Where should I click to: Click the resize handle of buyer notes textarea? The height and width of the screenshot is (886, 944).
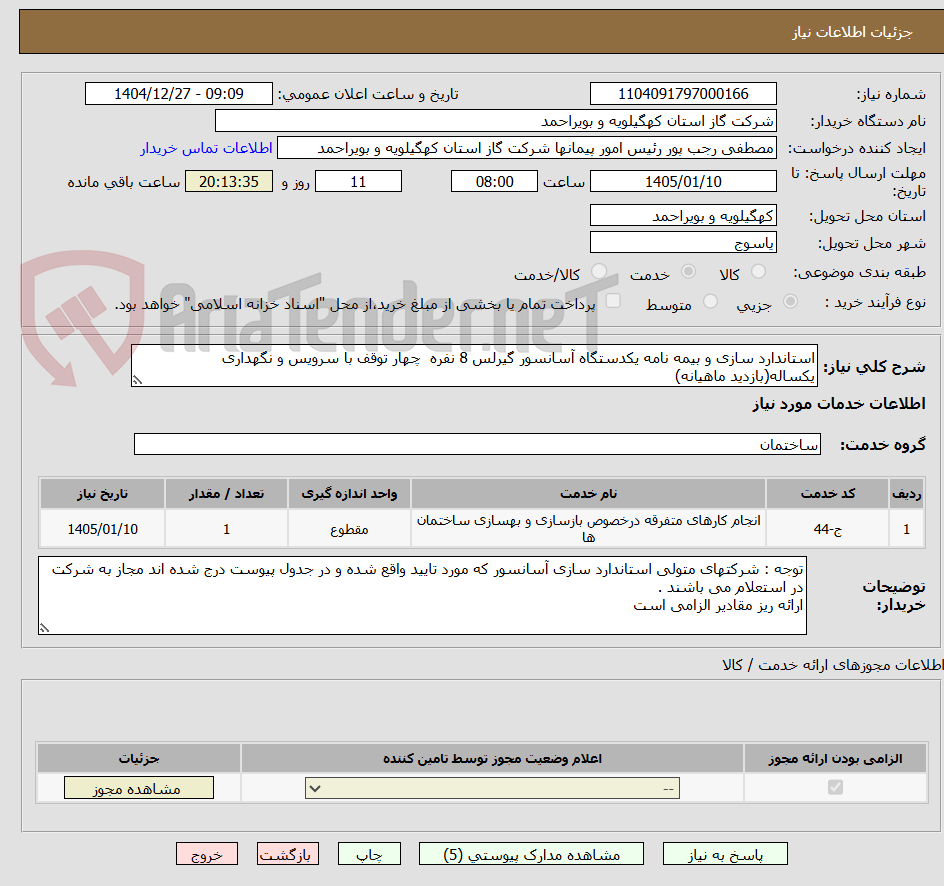pos(44,628)
